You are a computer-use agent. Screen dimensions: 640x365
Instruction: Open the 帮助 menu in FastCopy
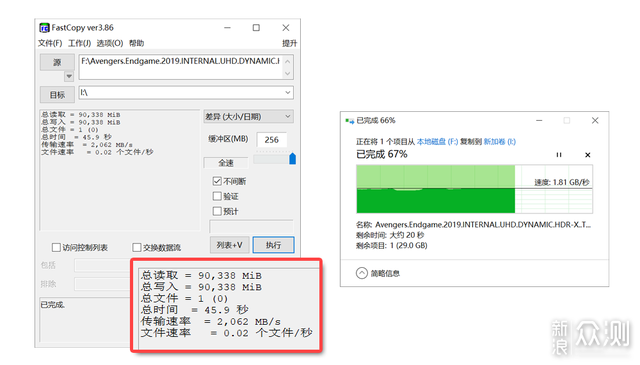click(136, 43)
